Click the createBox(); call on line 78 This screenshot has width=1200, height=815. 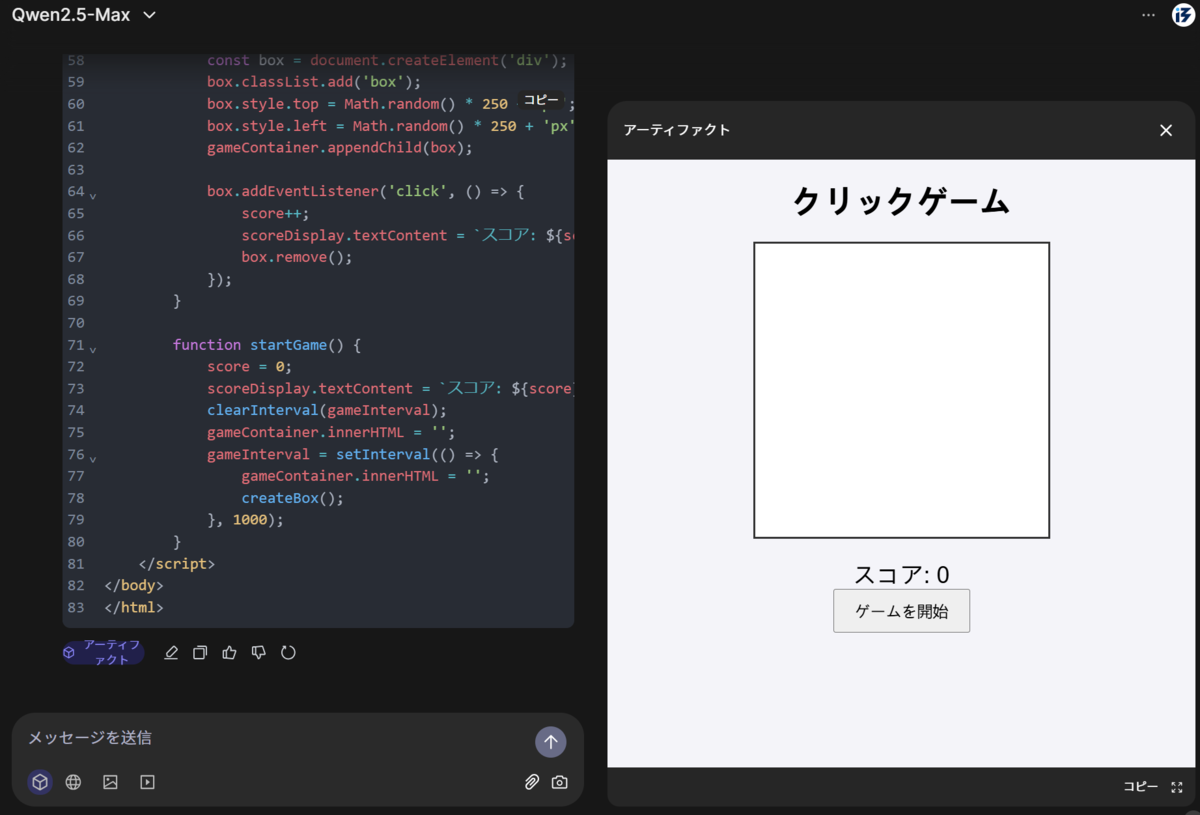[x=292, y=498]
